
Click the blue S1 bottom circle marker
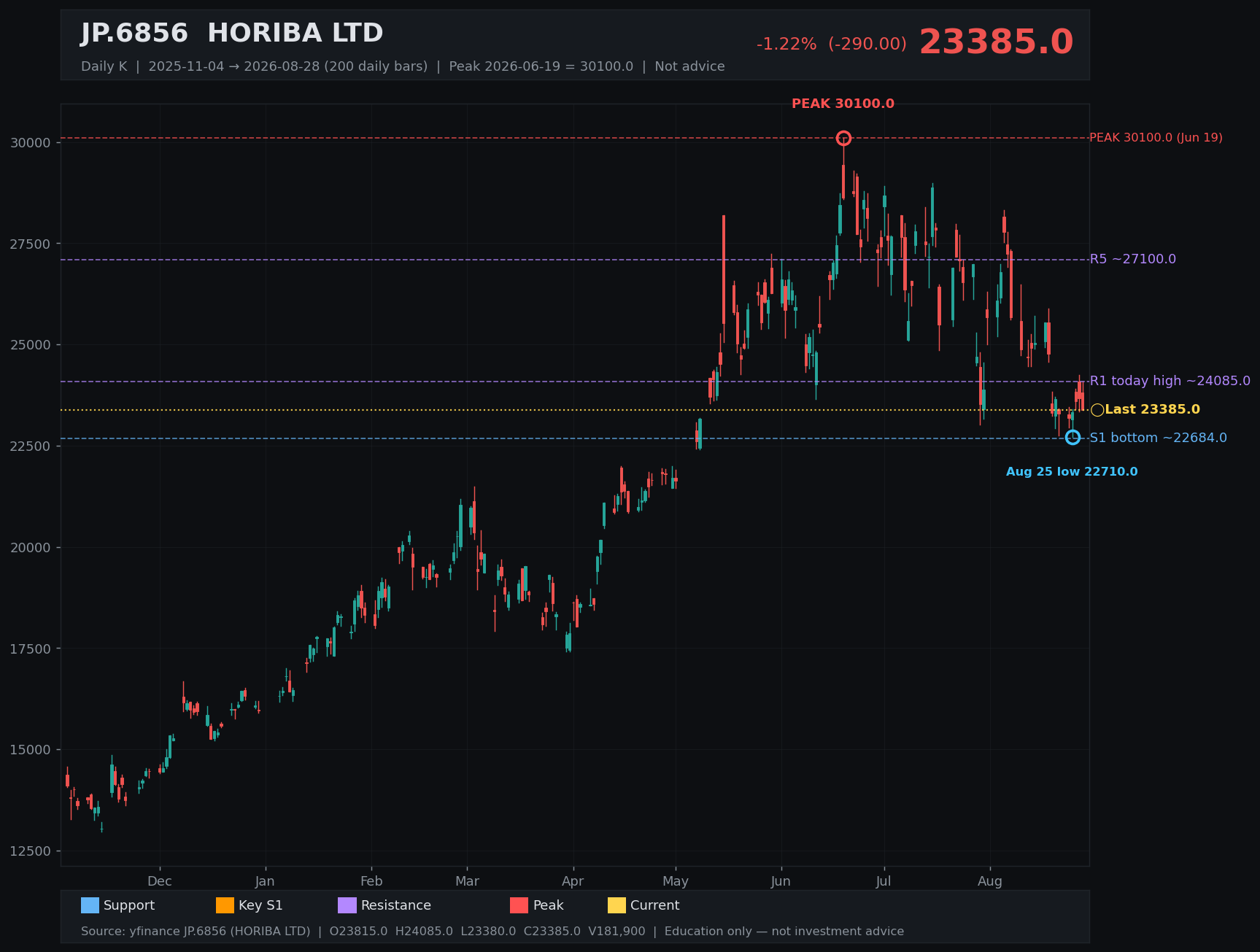[1072, 438]
